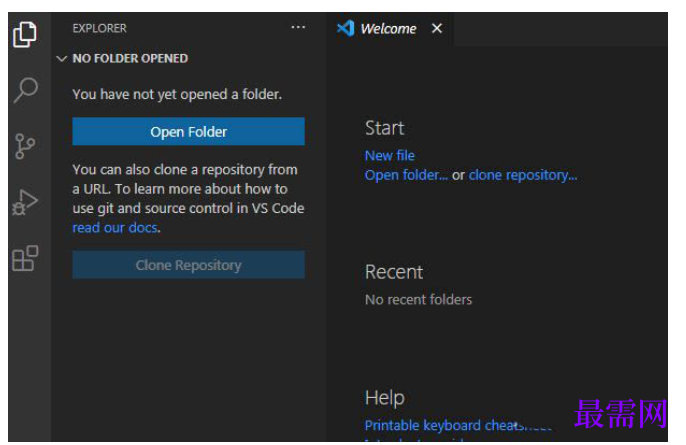The height and width of the screenshot is (445, 686).
Task: Click the 'Start' heading
Action: point(385,128)
